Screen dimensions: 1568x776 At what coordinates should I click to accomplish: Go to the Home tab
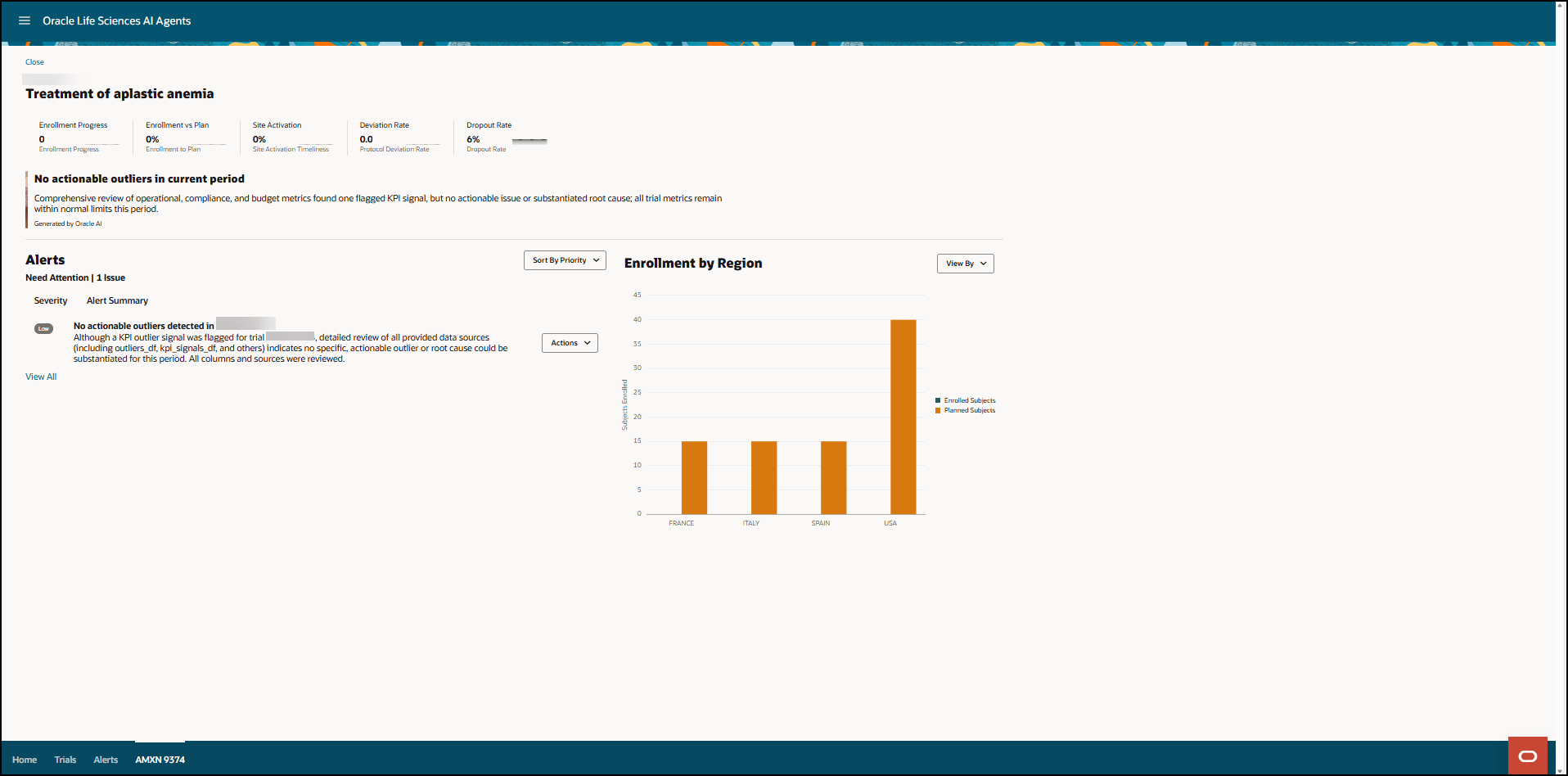coord(25,760)
